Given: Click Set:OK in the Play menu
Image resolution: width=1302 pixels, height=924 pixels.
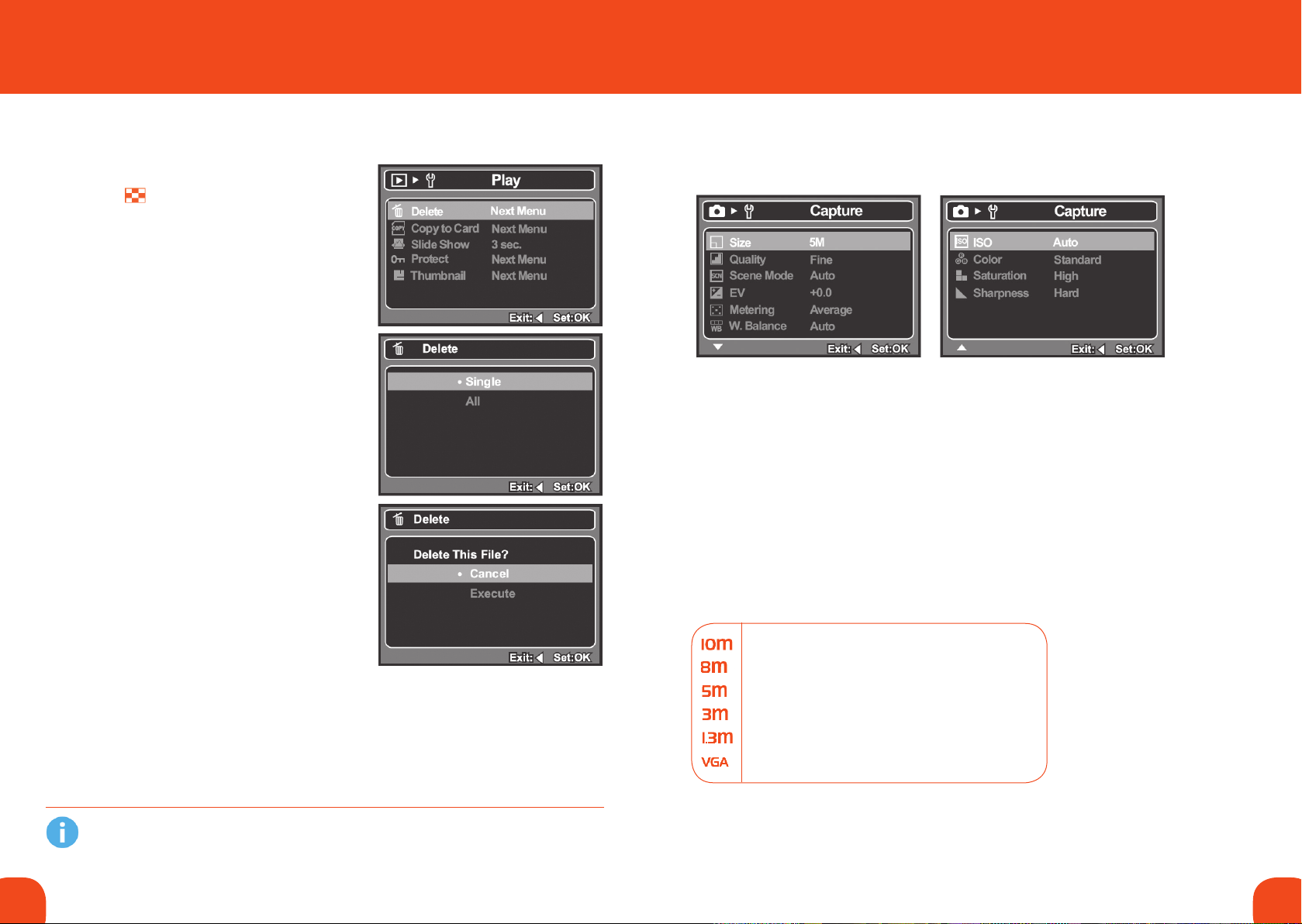Looking at the screenshot, I should 572,318.
